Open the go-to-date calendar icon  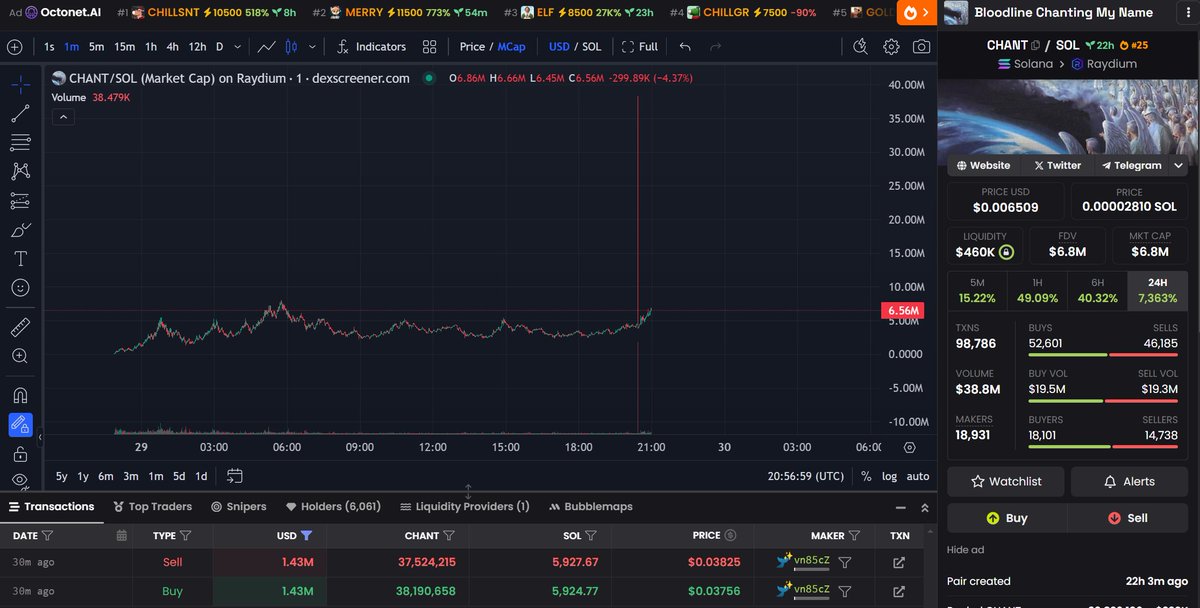pos(235,476)
